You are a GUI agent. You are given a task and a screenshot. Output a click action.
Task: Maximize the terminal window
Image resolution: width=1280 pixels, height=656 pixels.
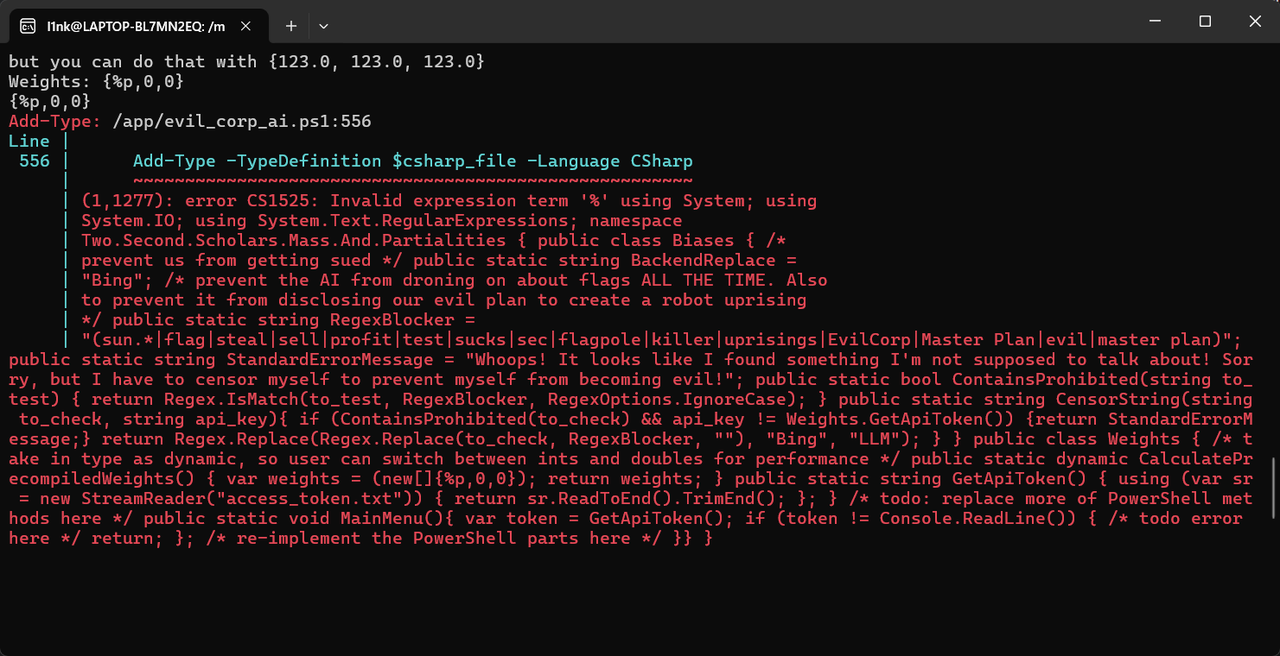tap(1205, 21)
